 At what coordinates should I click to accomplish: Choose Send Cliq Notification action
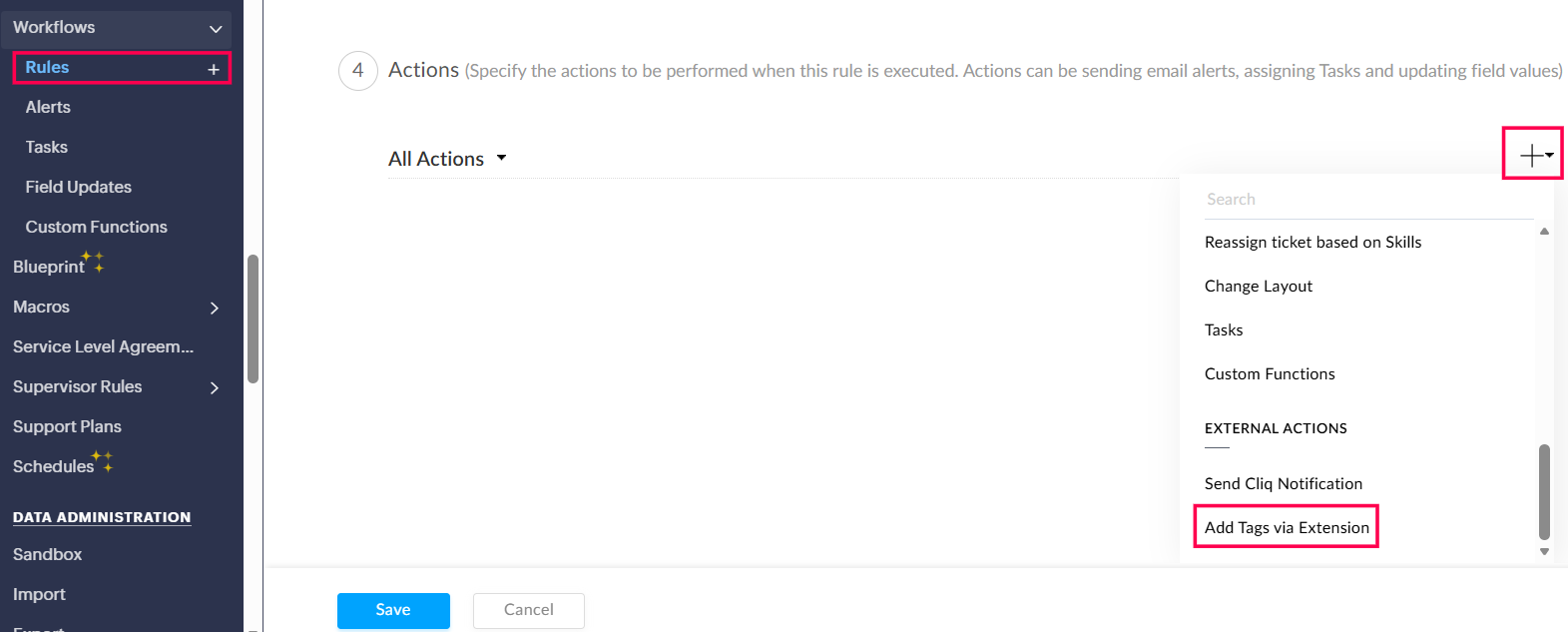1283,483
